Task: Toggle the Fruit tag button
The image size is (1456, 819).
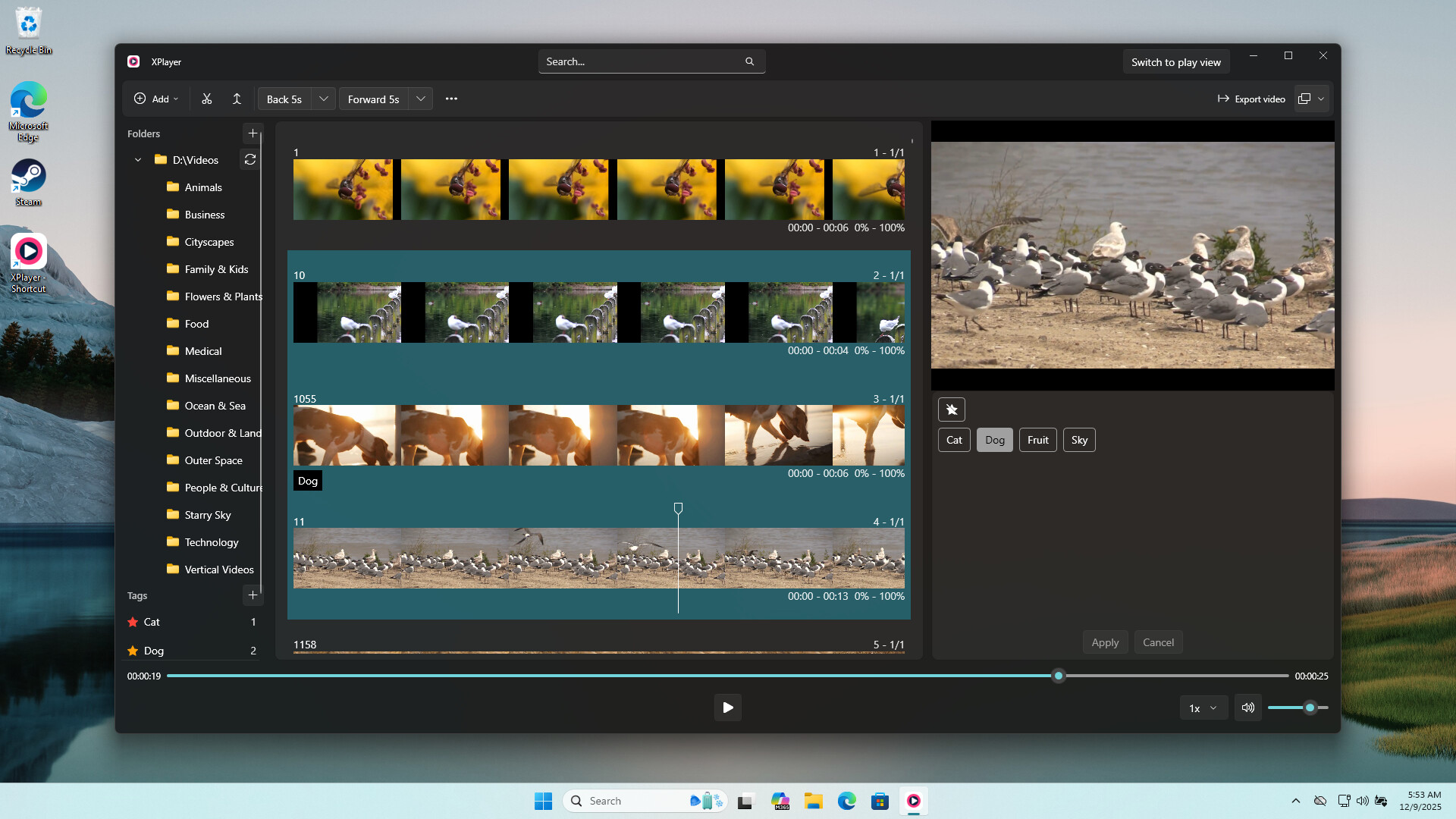Action: (1037, 440)
